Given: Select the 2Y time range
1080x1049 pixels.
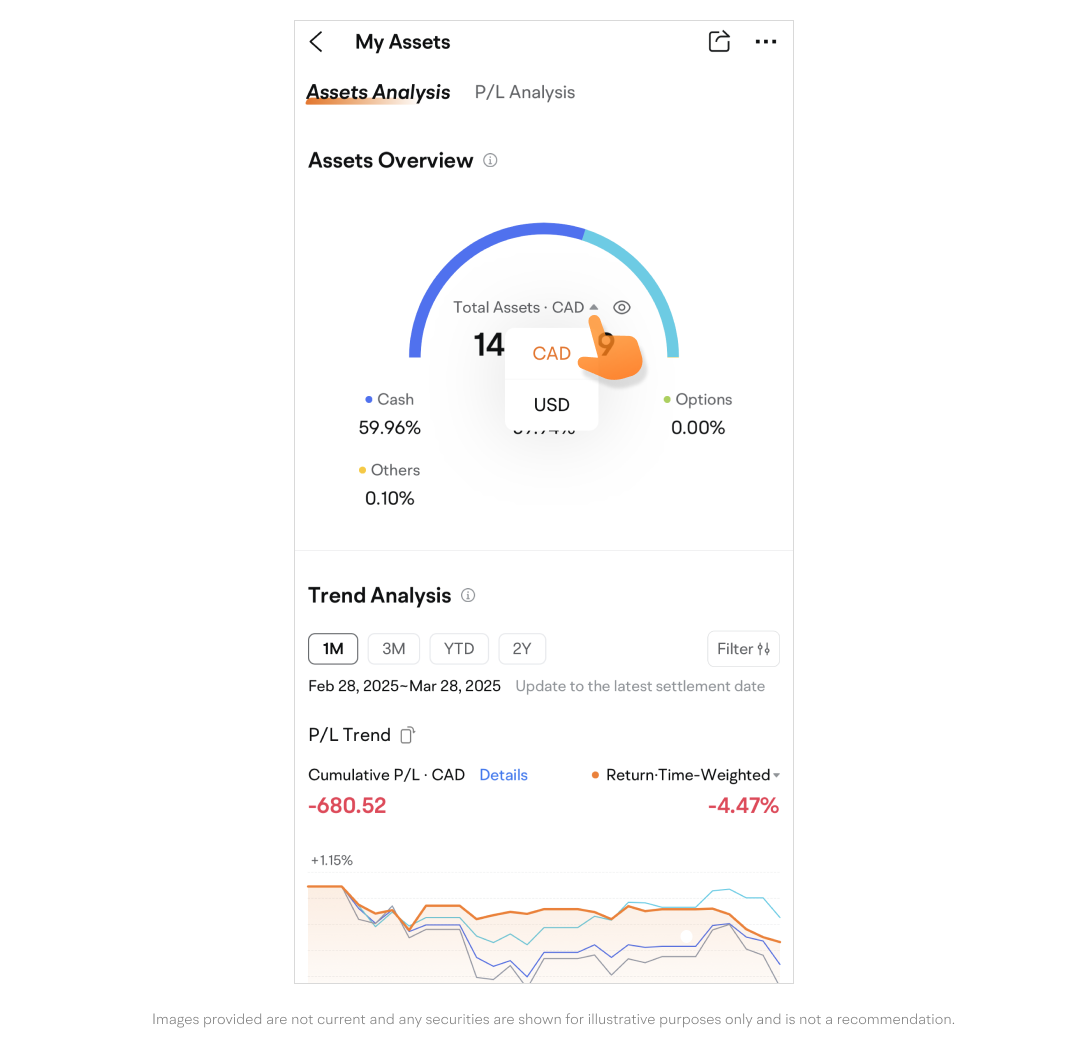Looking at the screenshot, I should coord(522,649).
